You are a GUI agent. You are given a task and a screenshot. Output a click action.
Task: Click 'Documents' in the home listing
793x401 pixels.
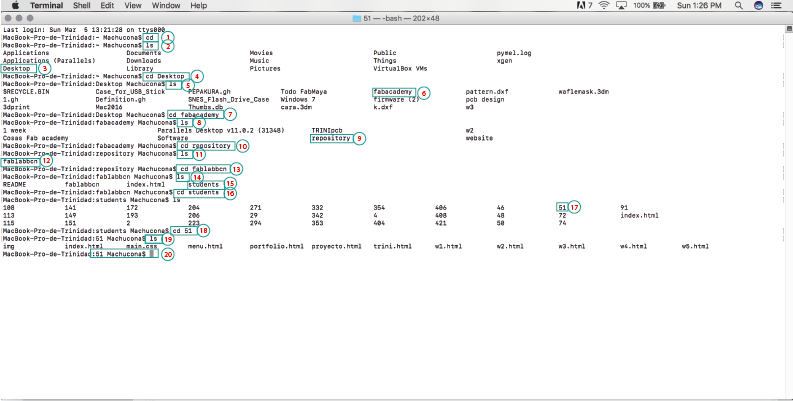click(144, 53)
